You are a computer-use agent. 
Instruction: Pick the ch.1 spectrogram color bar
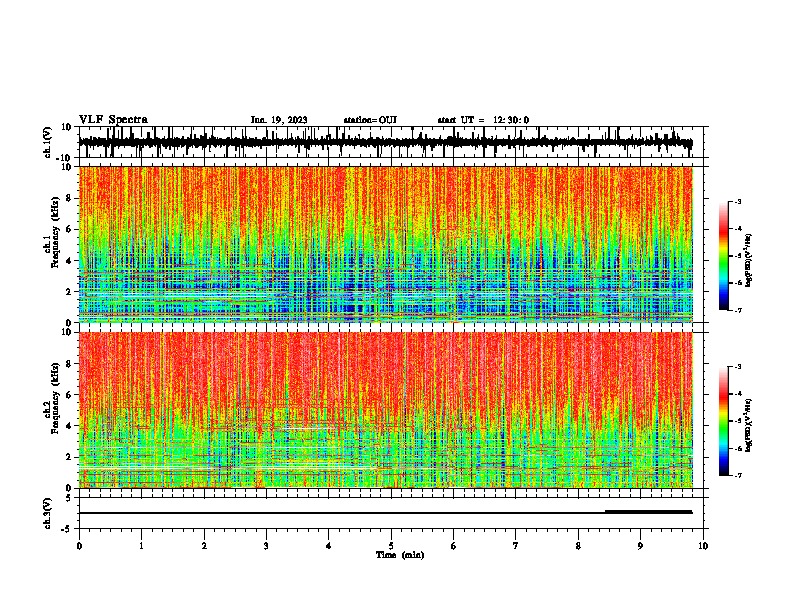[x=723, y=256]
